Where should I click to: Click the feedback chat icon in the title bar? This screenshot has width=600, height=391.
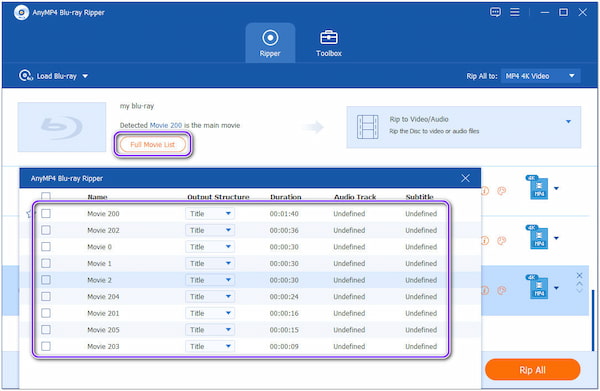(495, 12)
